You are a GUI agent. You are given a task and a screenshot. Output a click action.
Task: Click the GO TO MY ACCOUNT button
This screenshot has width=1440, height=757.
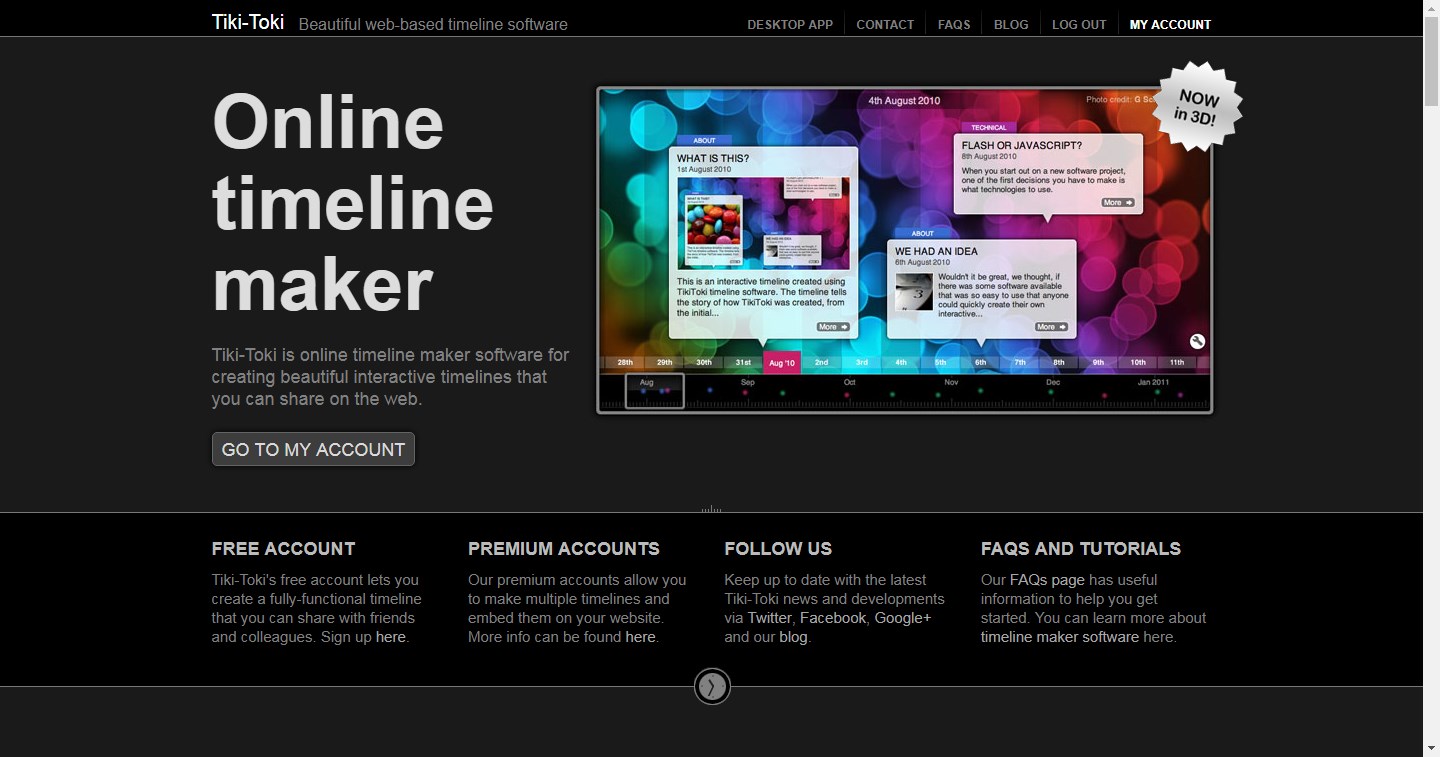[x=313, y=449]
